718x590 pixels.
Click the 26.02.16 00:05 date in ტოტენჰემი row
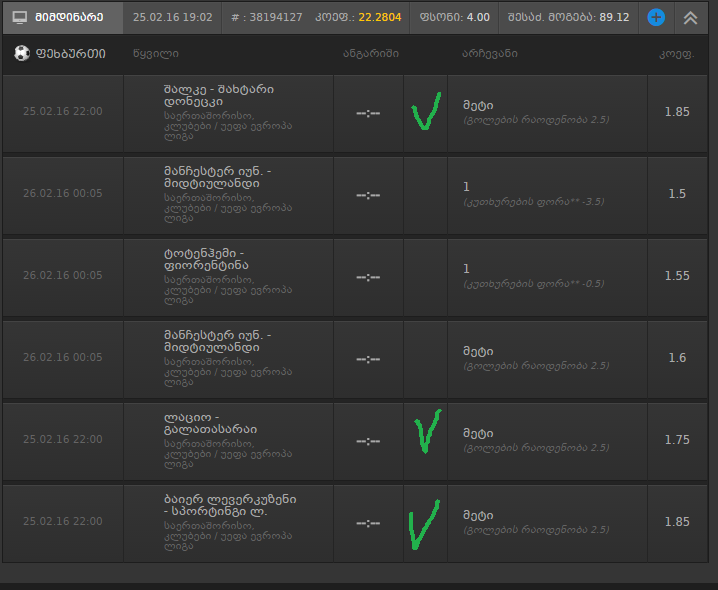[x=63, y=275]
